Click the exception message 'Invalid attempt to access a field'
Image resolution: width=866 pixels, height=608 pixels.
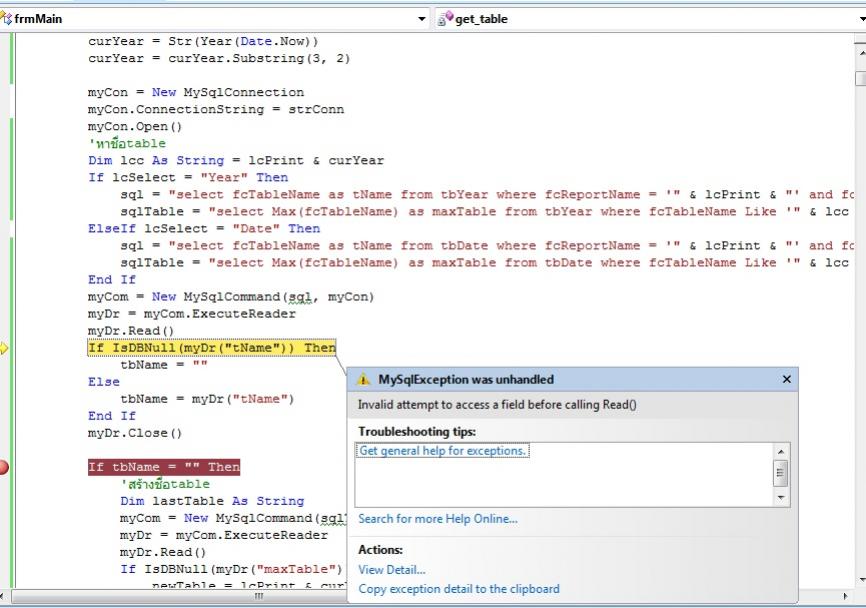click(497, 404)
